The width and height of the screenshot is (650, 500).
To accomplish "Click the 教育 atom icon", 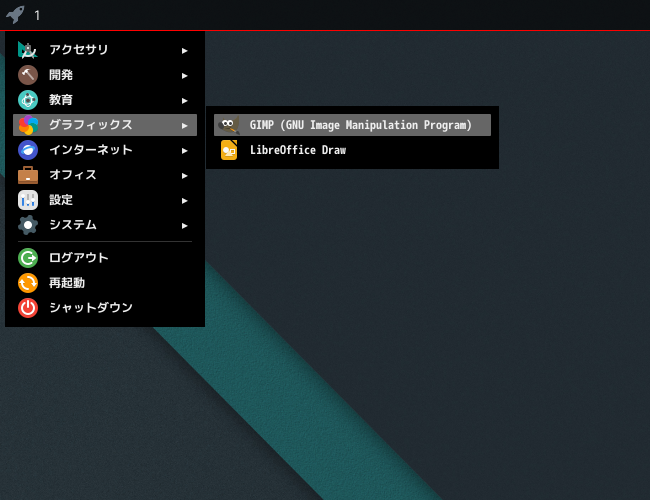I will coord(28,100).
